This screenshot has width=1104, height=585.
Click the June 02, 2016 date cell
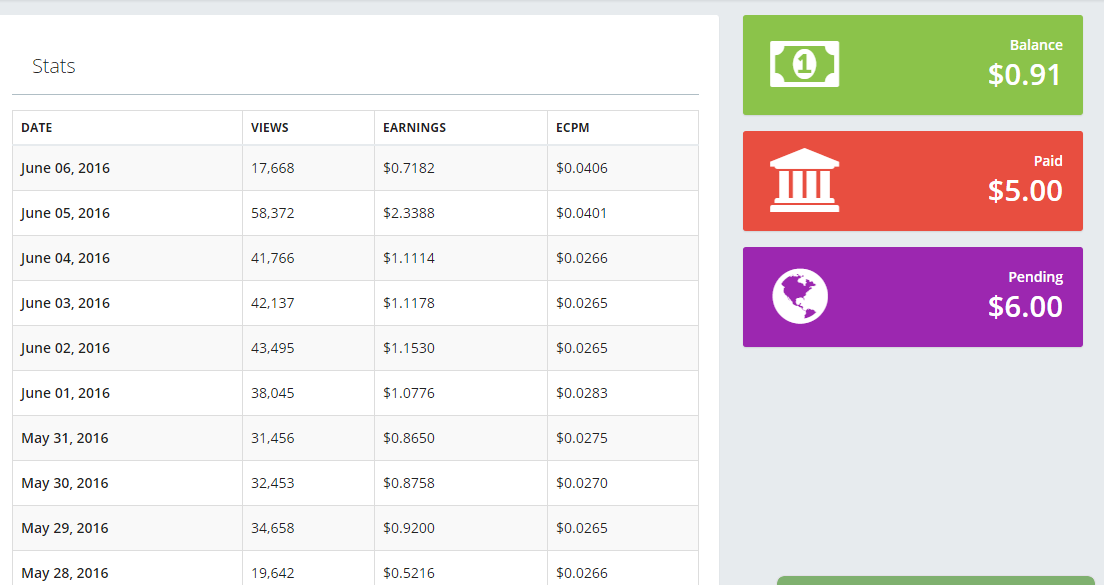point(65,348)
